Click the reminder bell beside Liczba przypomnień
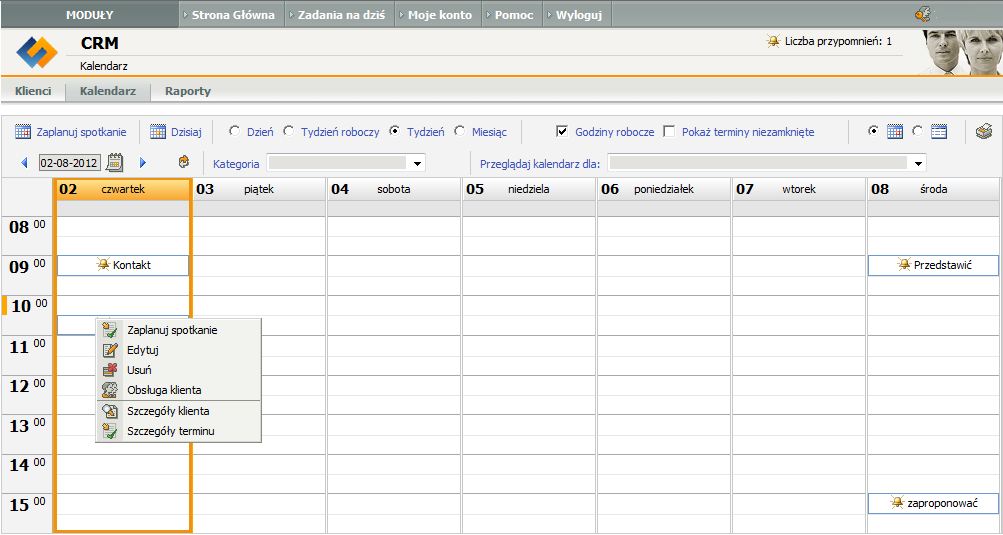 773,42
